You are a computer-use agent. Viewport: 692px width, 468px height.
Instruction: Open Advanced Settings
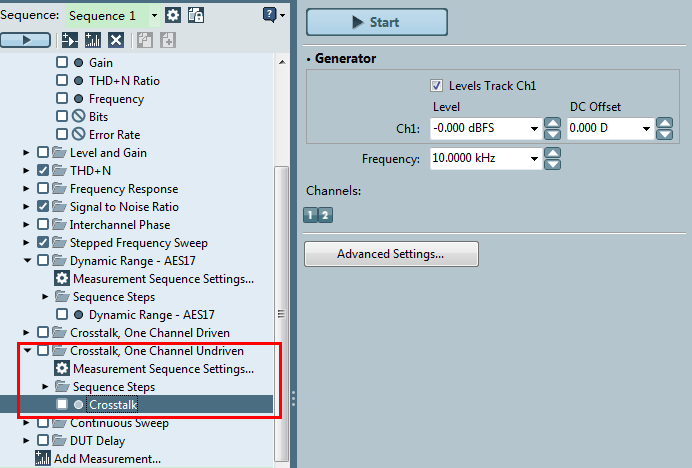point(391,254)
